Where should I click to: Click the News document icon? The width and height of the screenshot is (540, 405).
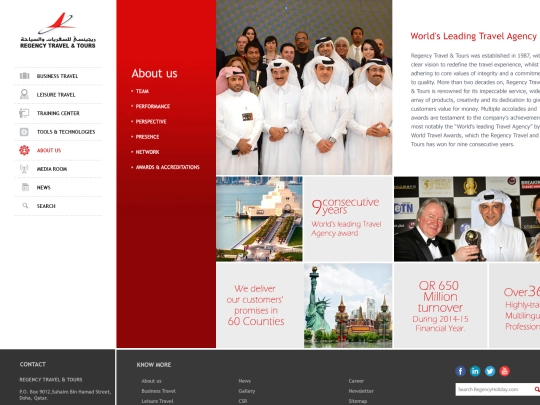tap(25, 187)
